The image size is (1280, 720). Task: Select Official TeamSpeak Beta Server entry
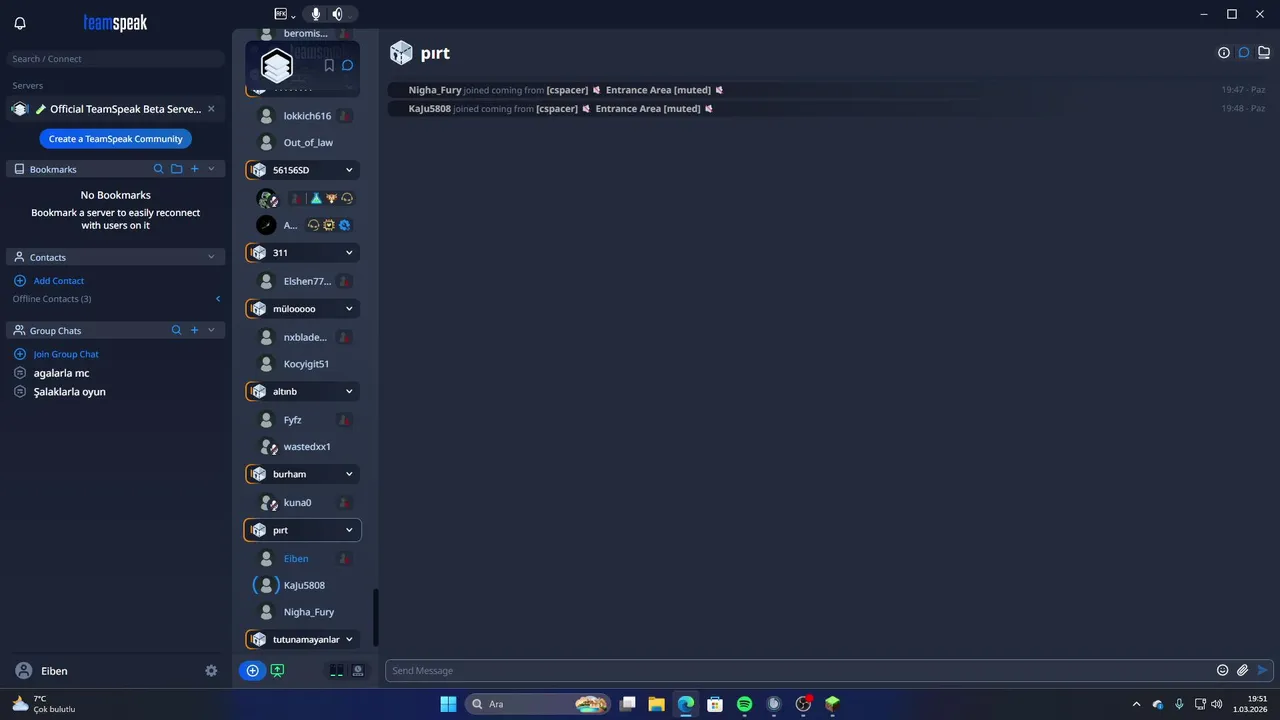(x=115, y=109)
